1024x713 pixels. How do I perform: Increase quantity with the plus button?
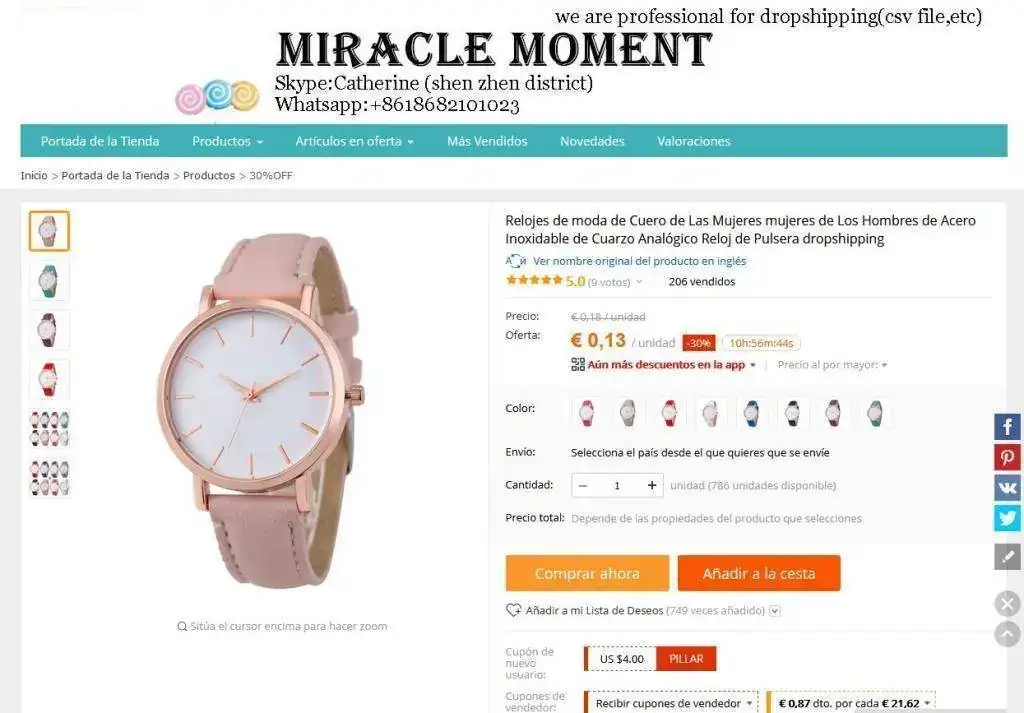(x=651, y=485)
